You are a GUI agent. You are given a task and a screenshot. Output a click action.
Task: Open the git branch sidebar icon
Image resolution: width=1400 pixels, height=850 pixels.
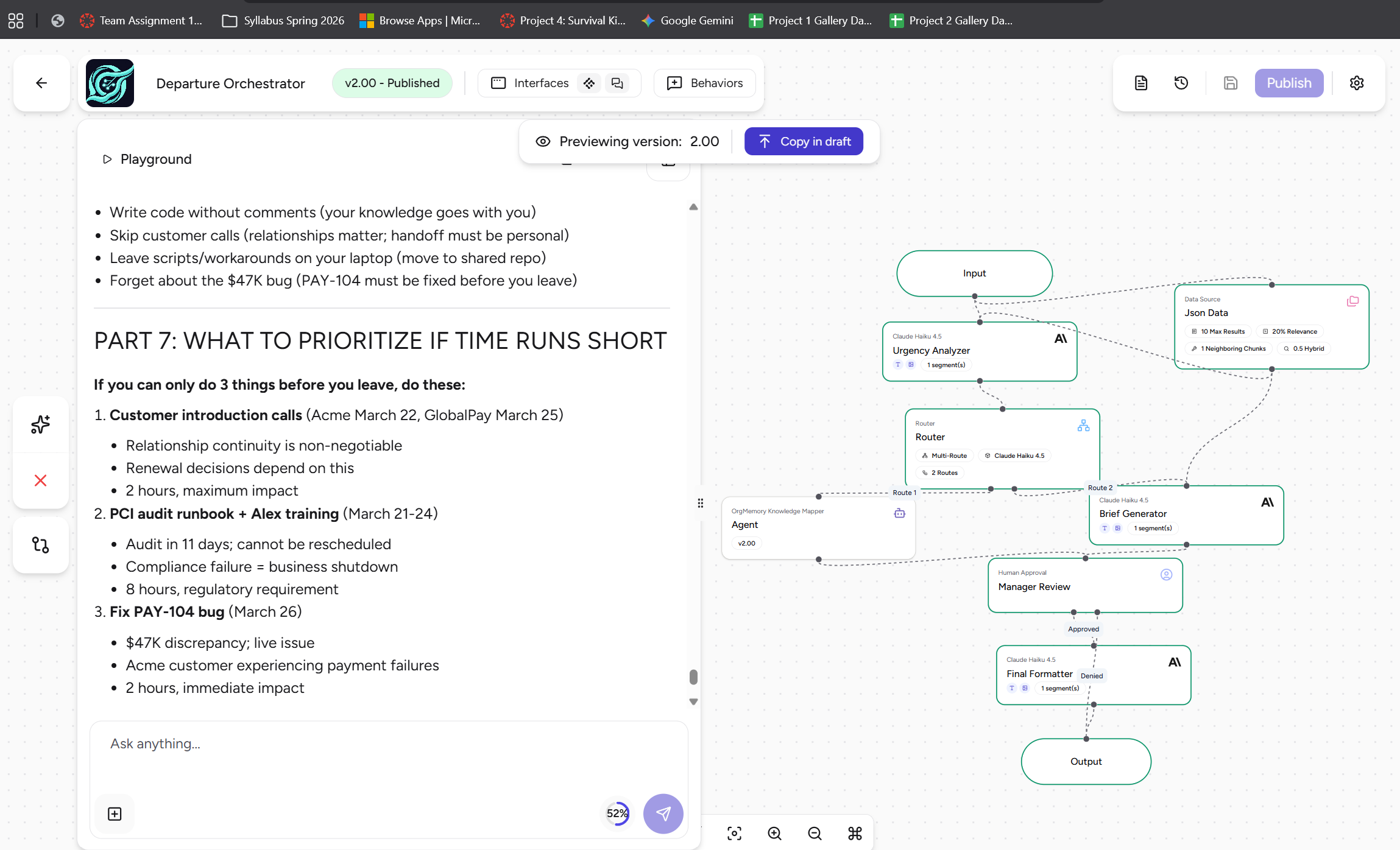coord(40,544)
